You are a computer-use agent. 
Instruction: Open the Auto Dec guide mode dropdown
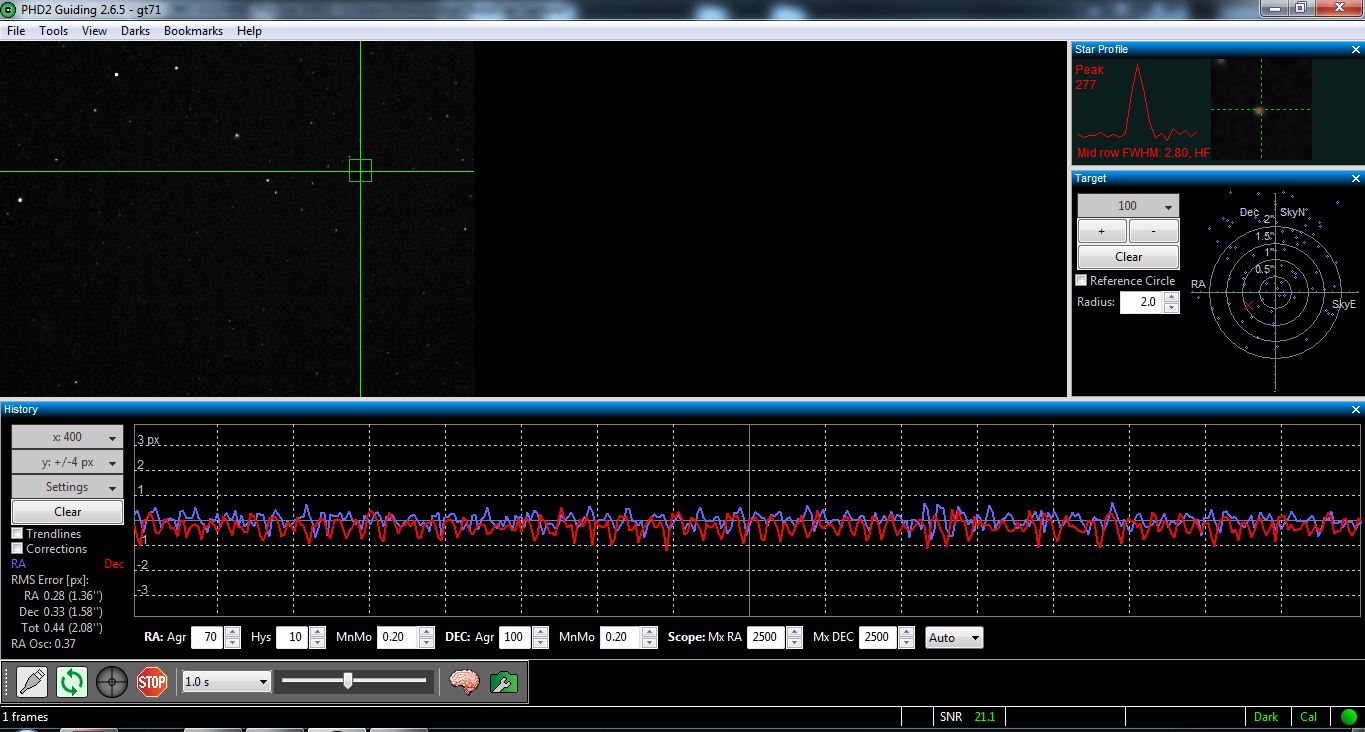(954, 637)
